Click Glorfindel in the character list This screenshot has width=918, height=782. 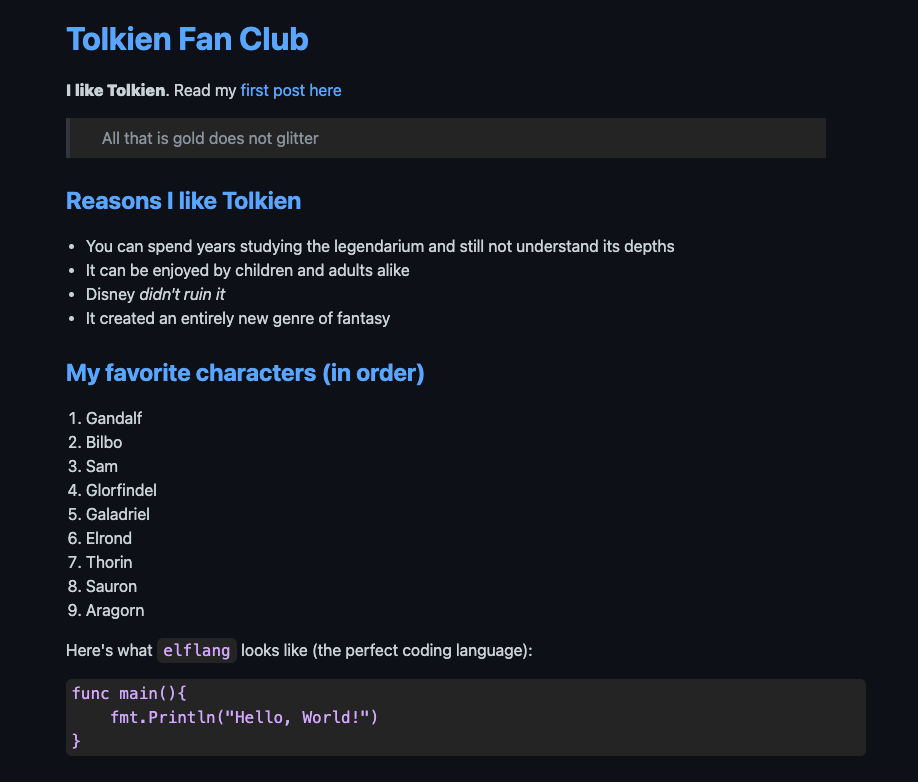(x=121, y=491)
